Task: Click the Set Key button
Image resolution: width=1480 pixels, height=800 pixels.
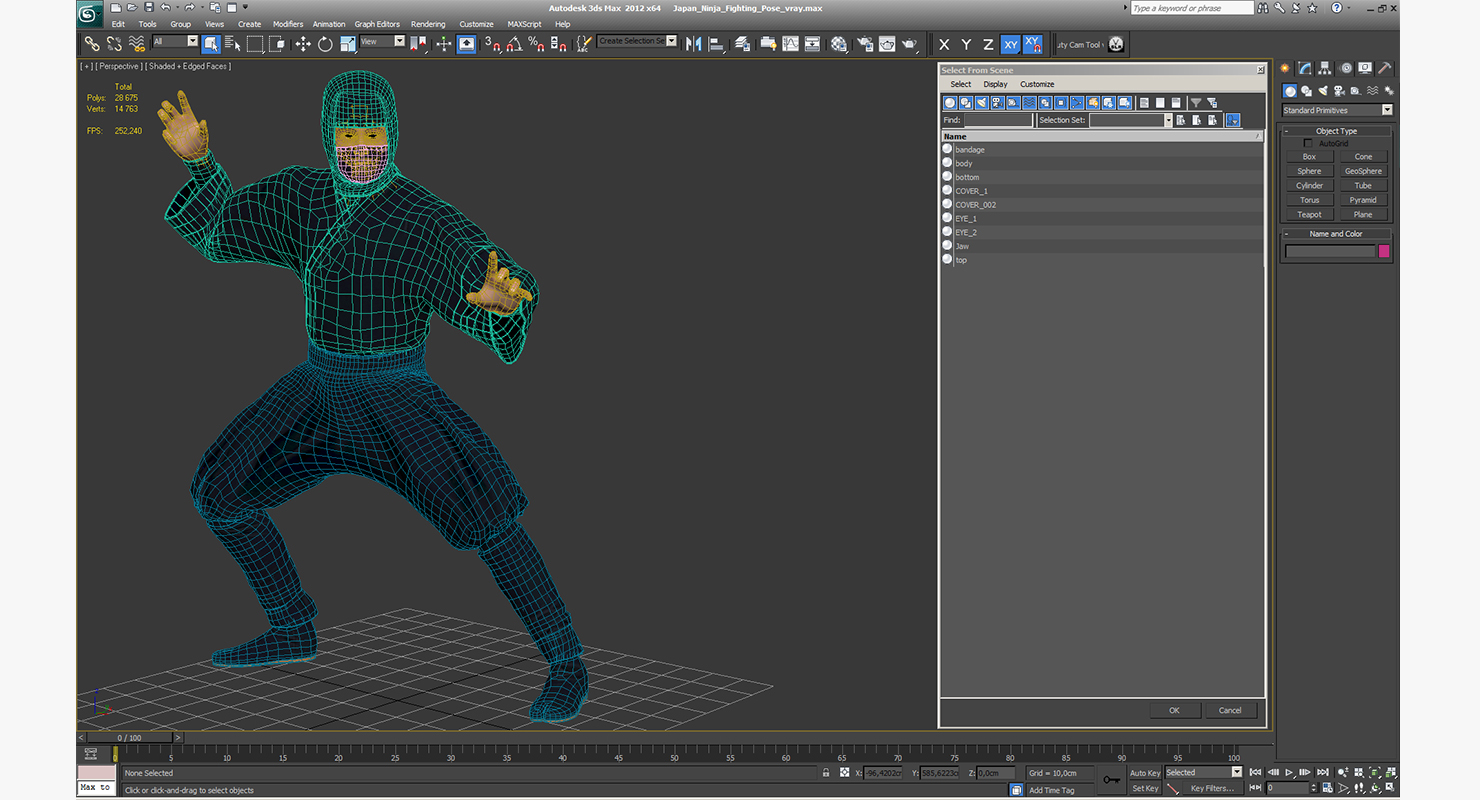Action: [1145, 789]
